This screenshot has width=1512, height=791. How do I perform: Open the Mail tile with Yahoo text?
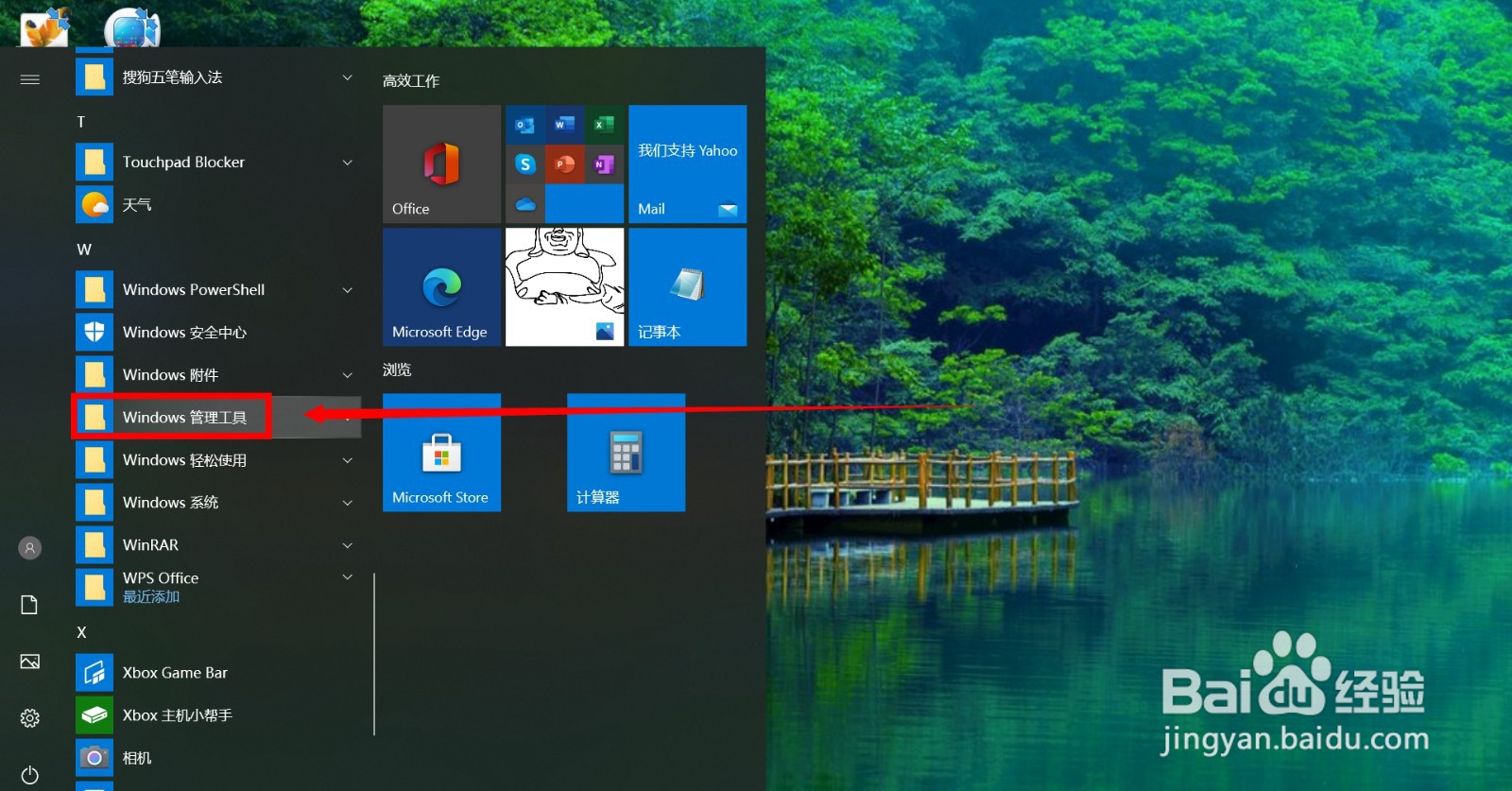[687, 163]
